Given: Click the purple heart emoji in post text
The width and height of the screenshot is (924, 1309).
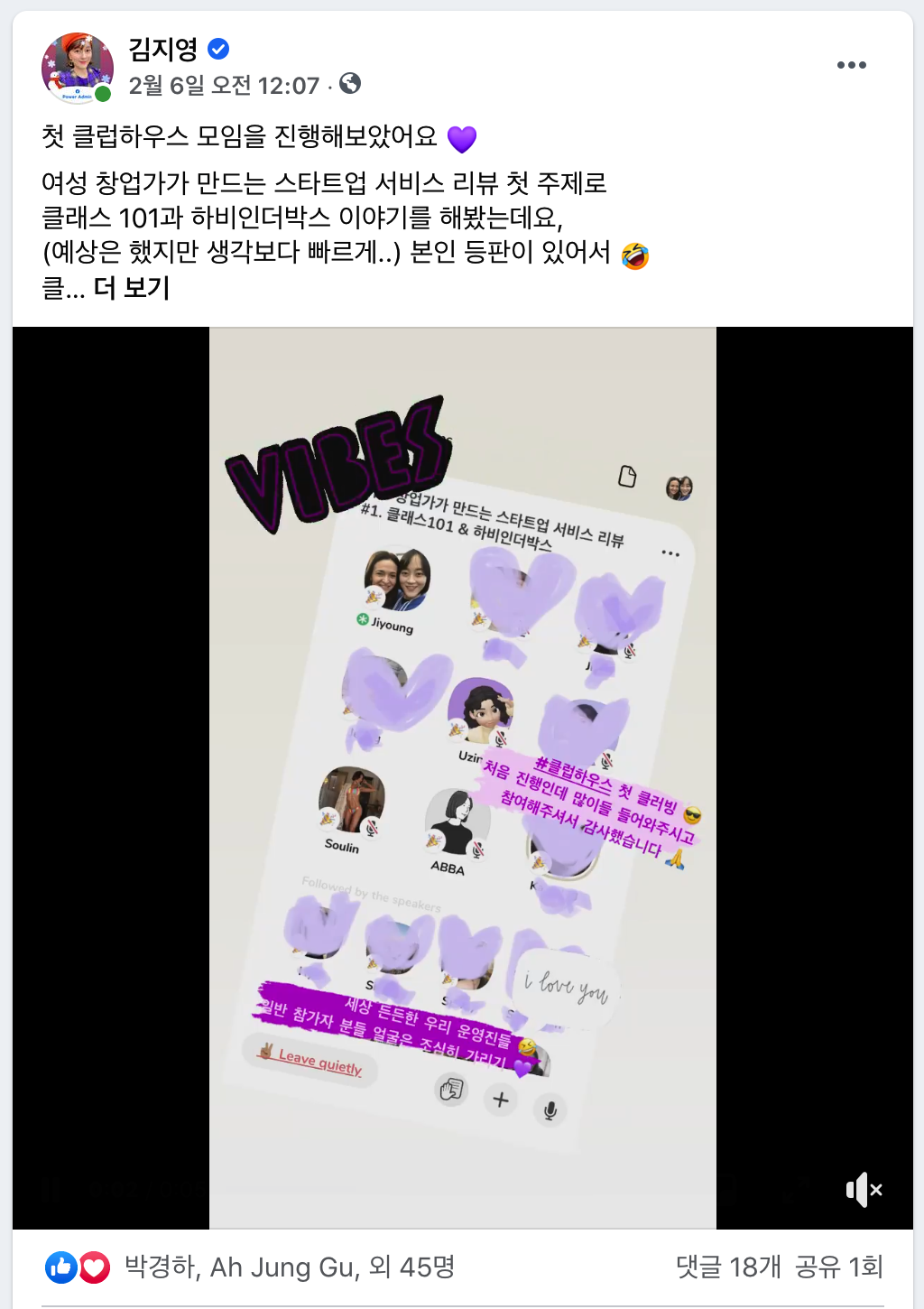Looking at the screenshot, I should tap(461, 138).
